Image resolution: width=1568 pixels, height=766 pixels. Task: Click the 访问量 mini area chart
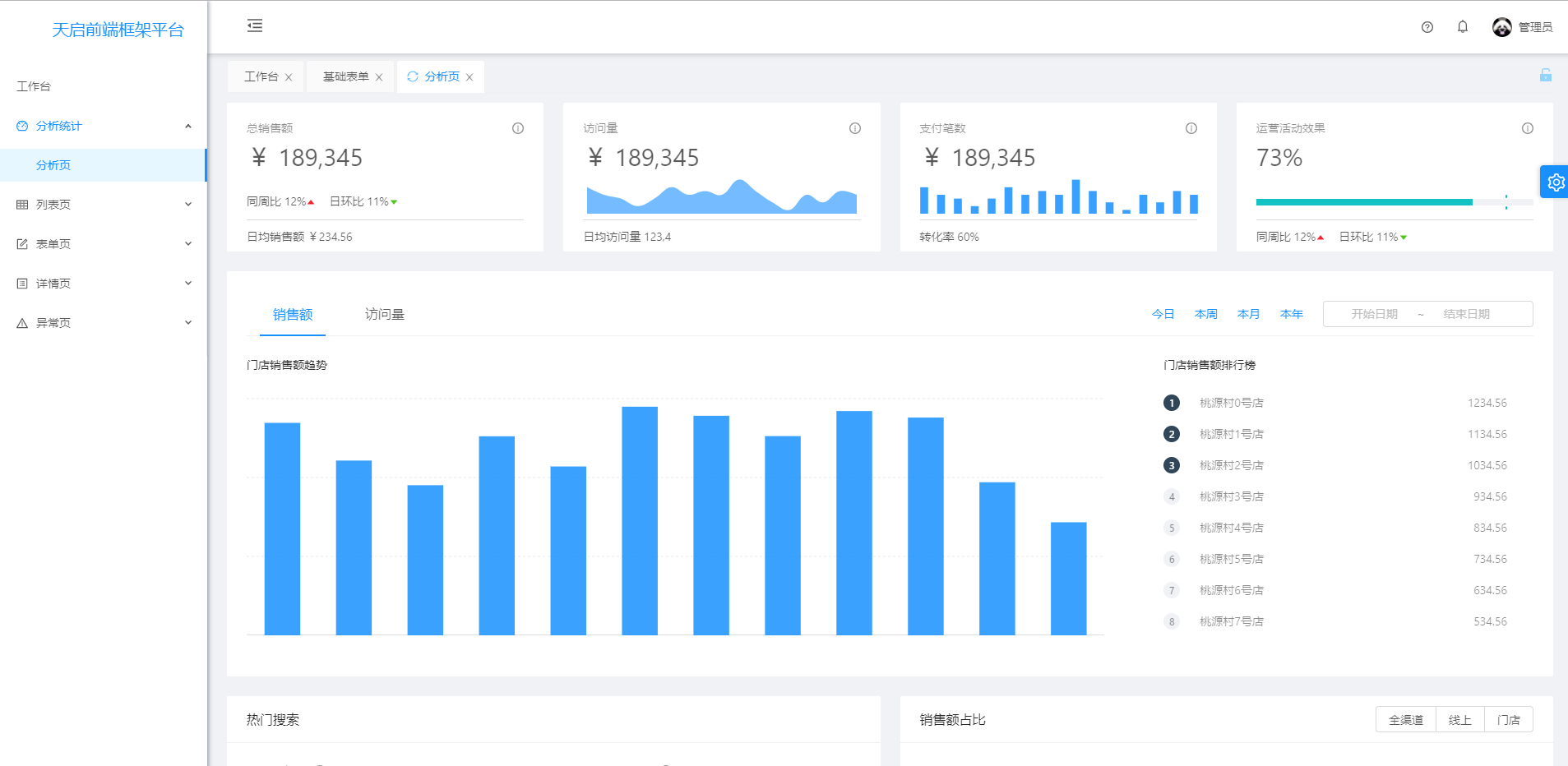point(722,196)
